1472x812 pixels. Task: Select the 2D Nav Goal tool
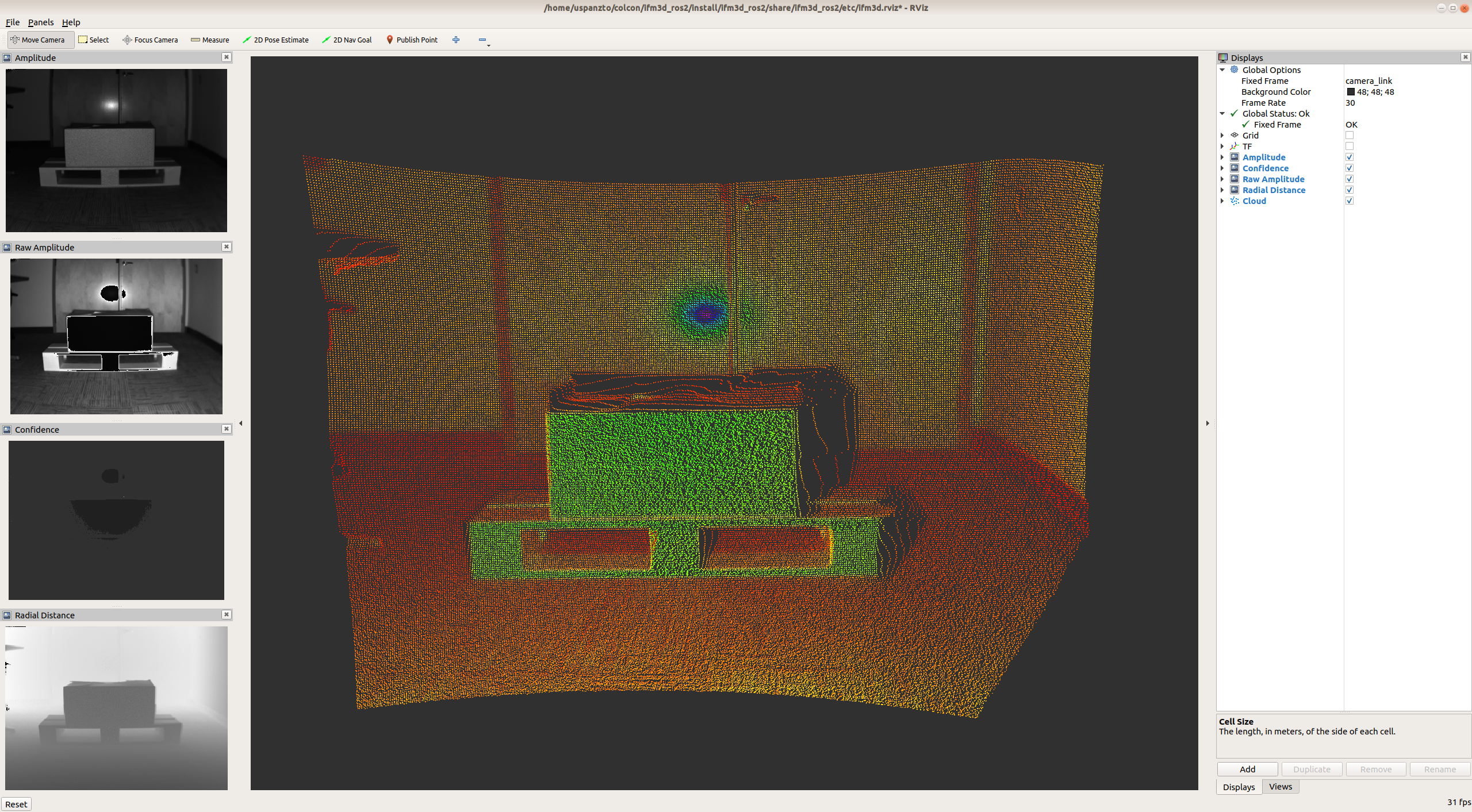[x=347, y=40]
